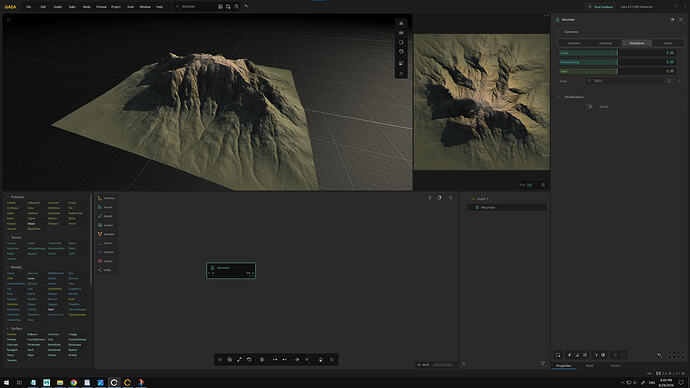The image size is (690, 388).
Task: Click the undo arrow in top toolbar
Action: tap(246, 7)
